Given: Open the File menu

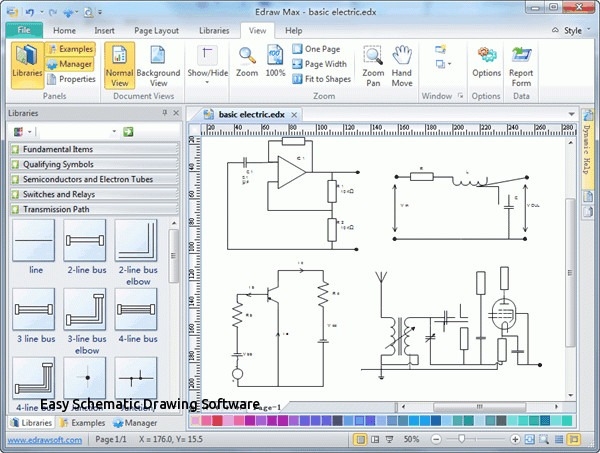Looking at the screenshot, I should pyautogui.click(x=23, y=30).
